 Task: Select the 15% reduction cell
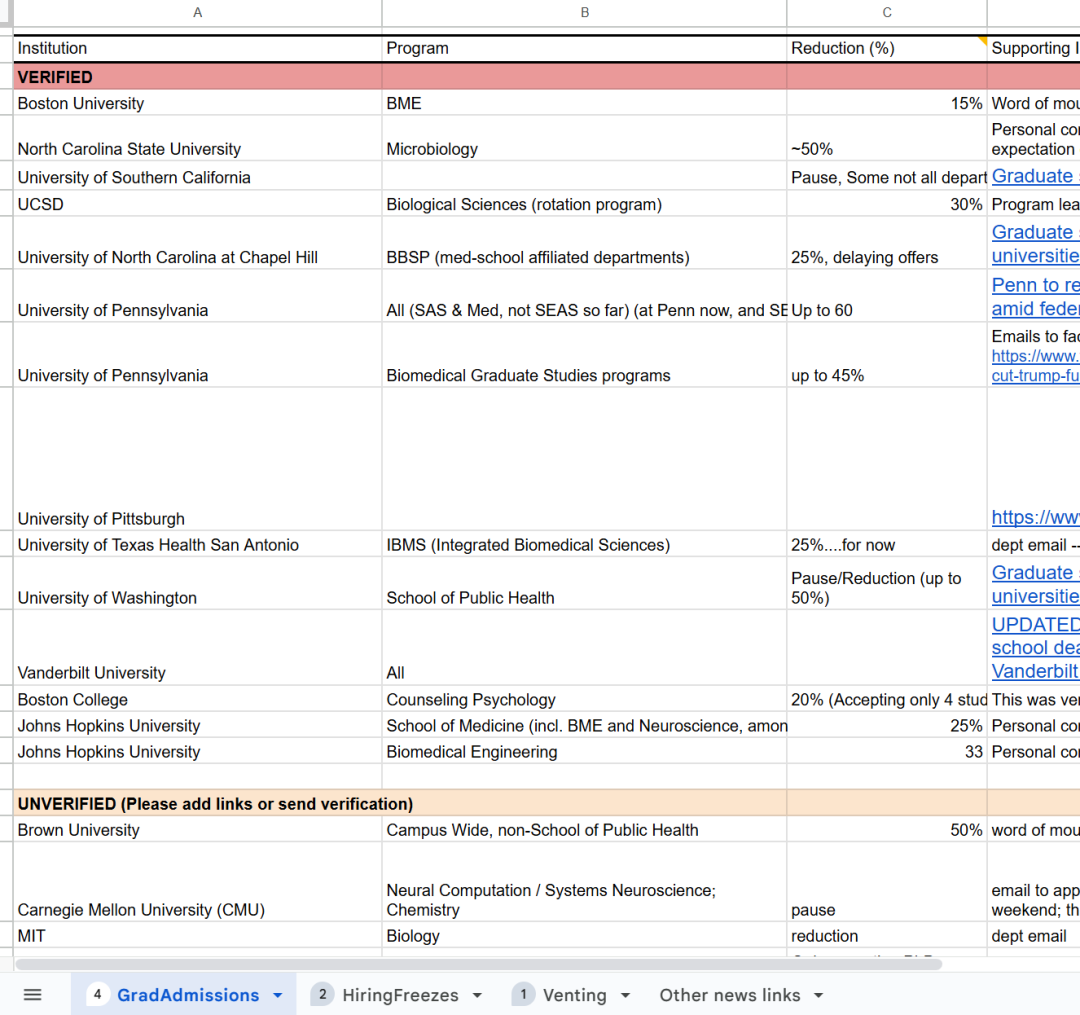(886, 103)
